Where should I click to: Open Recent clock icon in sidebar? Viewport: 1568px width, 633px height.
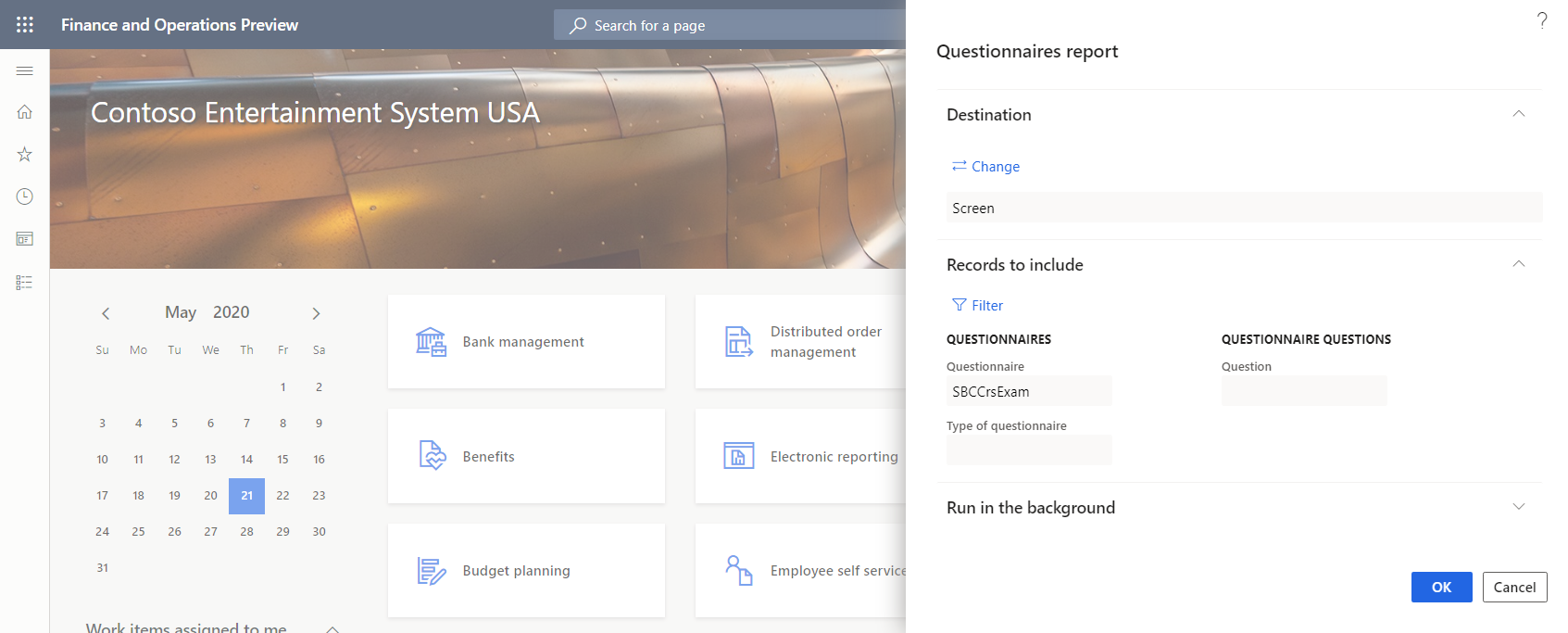pos(25,196)
